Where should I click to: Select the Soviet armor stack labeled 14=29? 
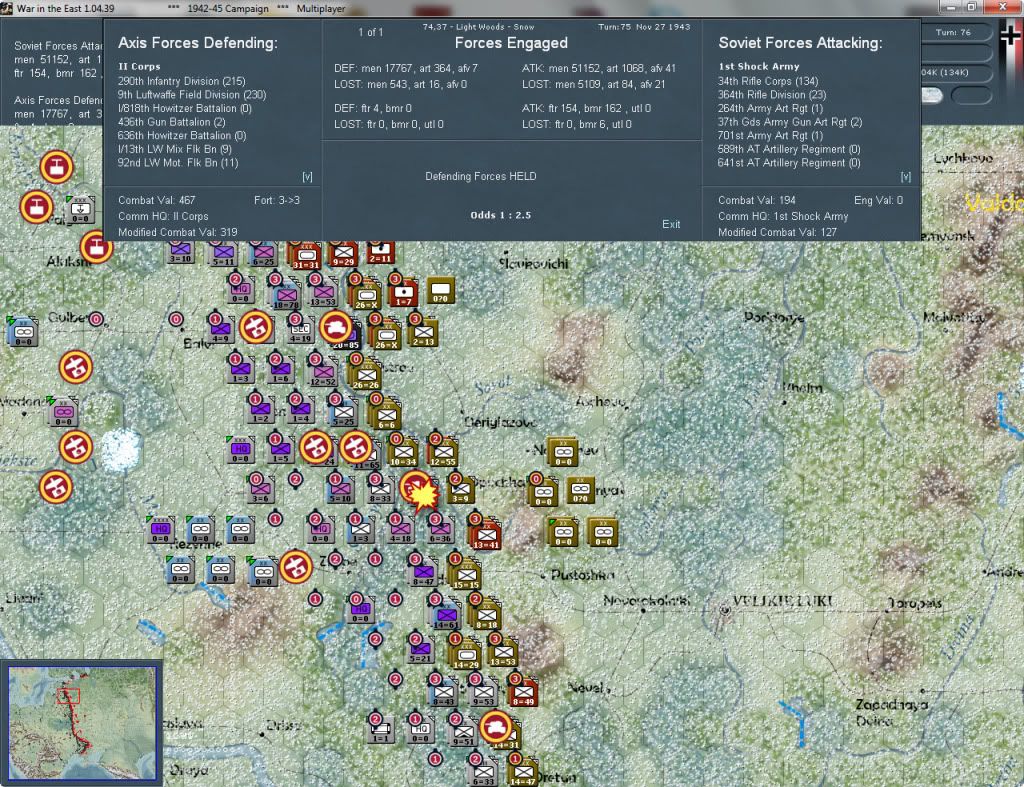point(466,655)
